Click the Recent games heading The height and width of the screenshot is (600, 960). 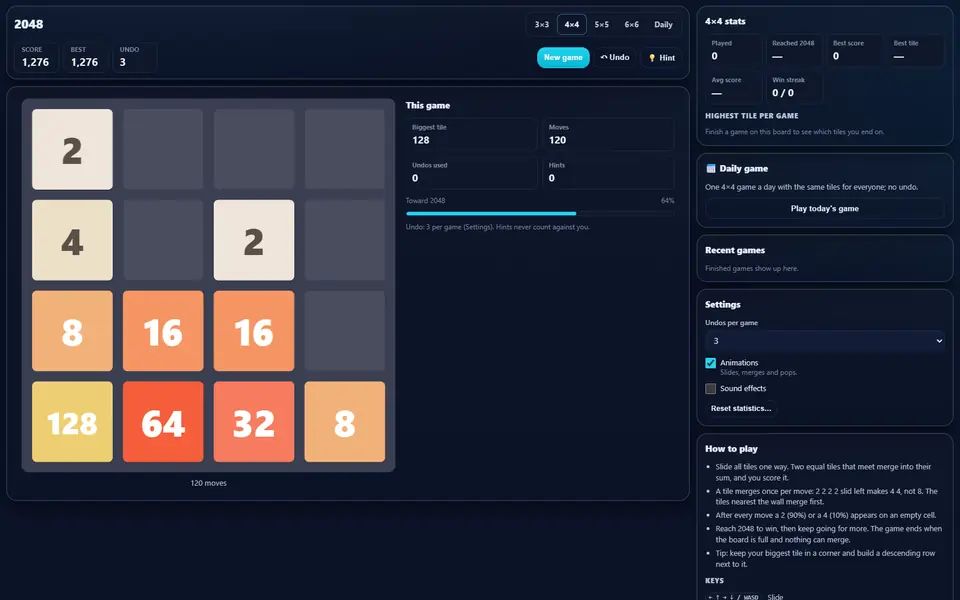tap(735, 250)
